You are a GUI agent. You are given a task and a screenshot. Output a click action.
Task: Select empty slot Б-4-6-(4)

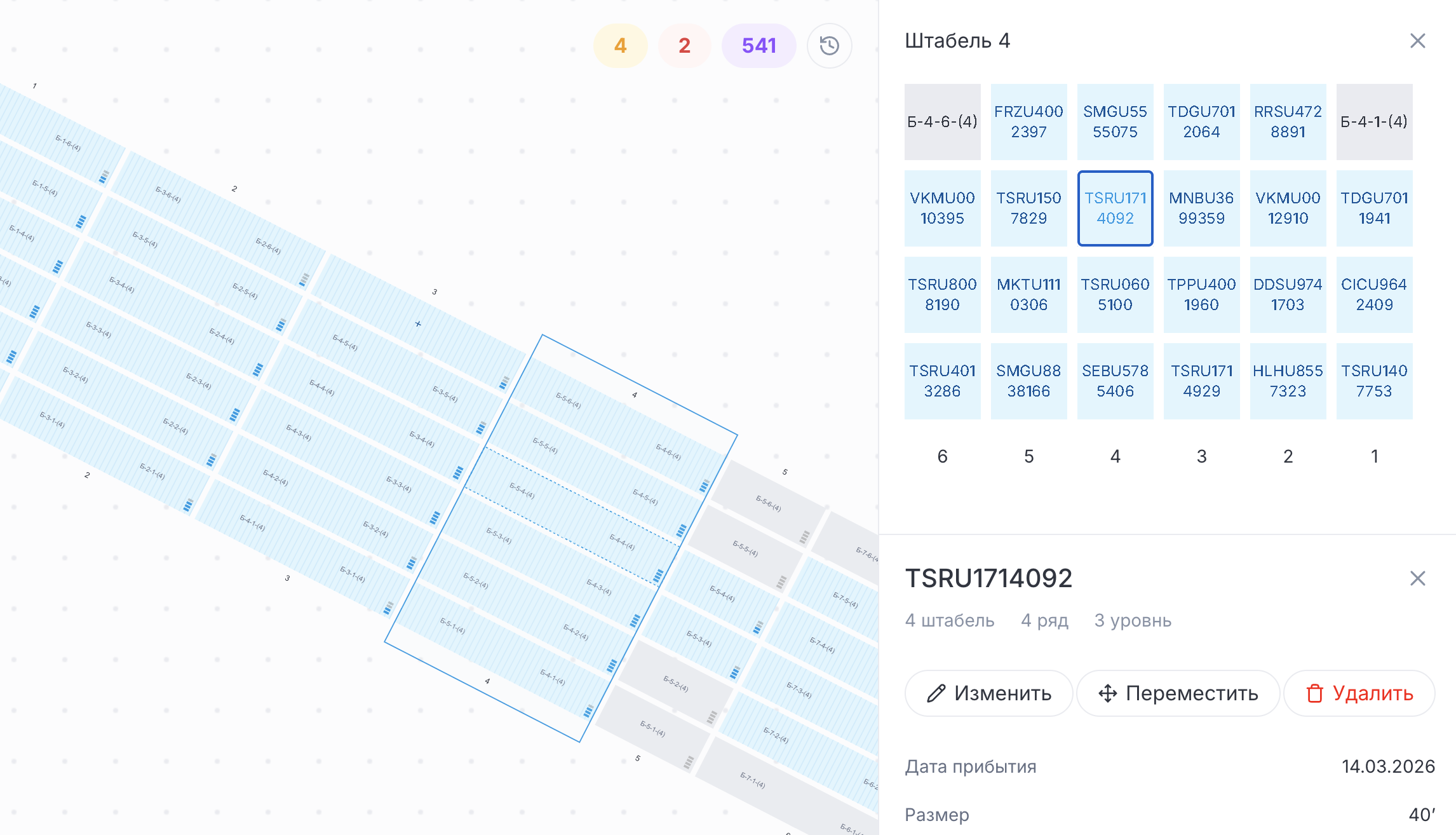(942, 122)
